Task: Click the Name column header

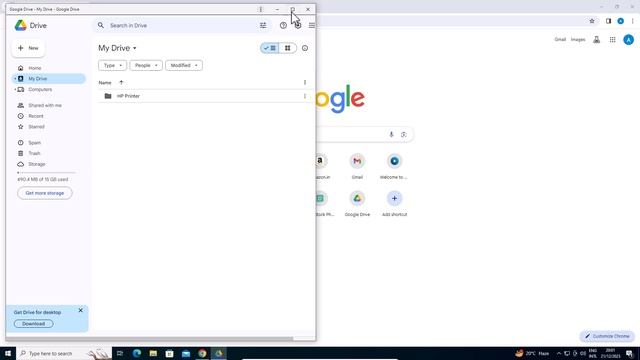Action: [105, 82]
